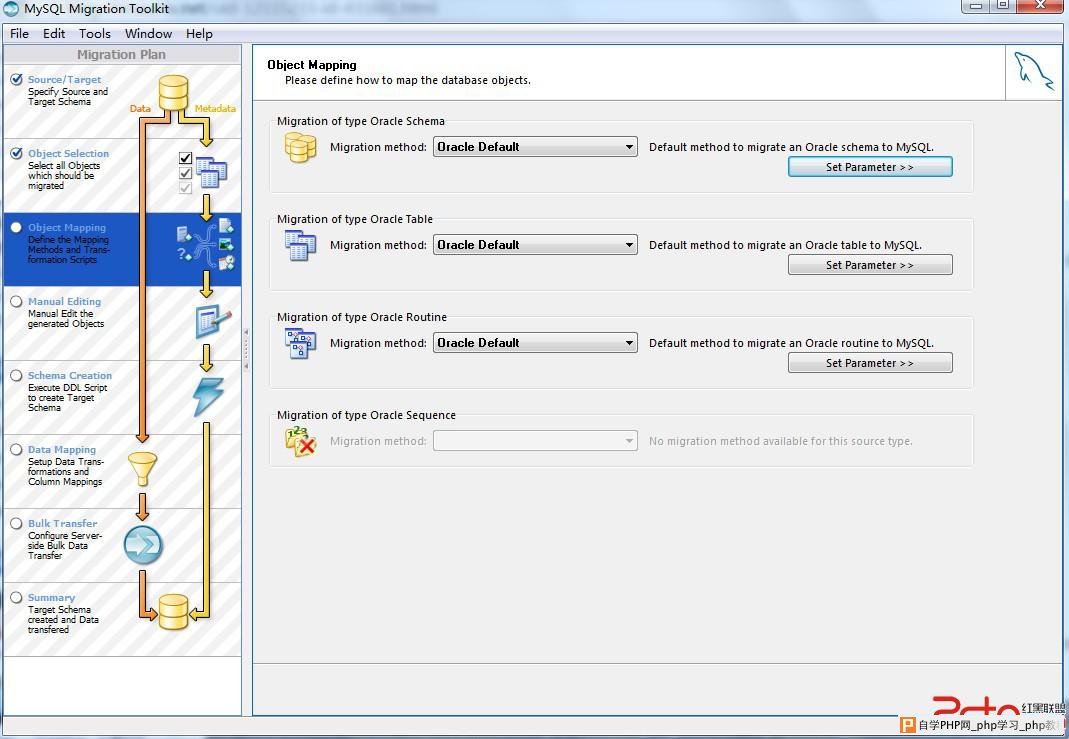Click the 'Object Mapping' page heading

[312, 65]
